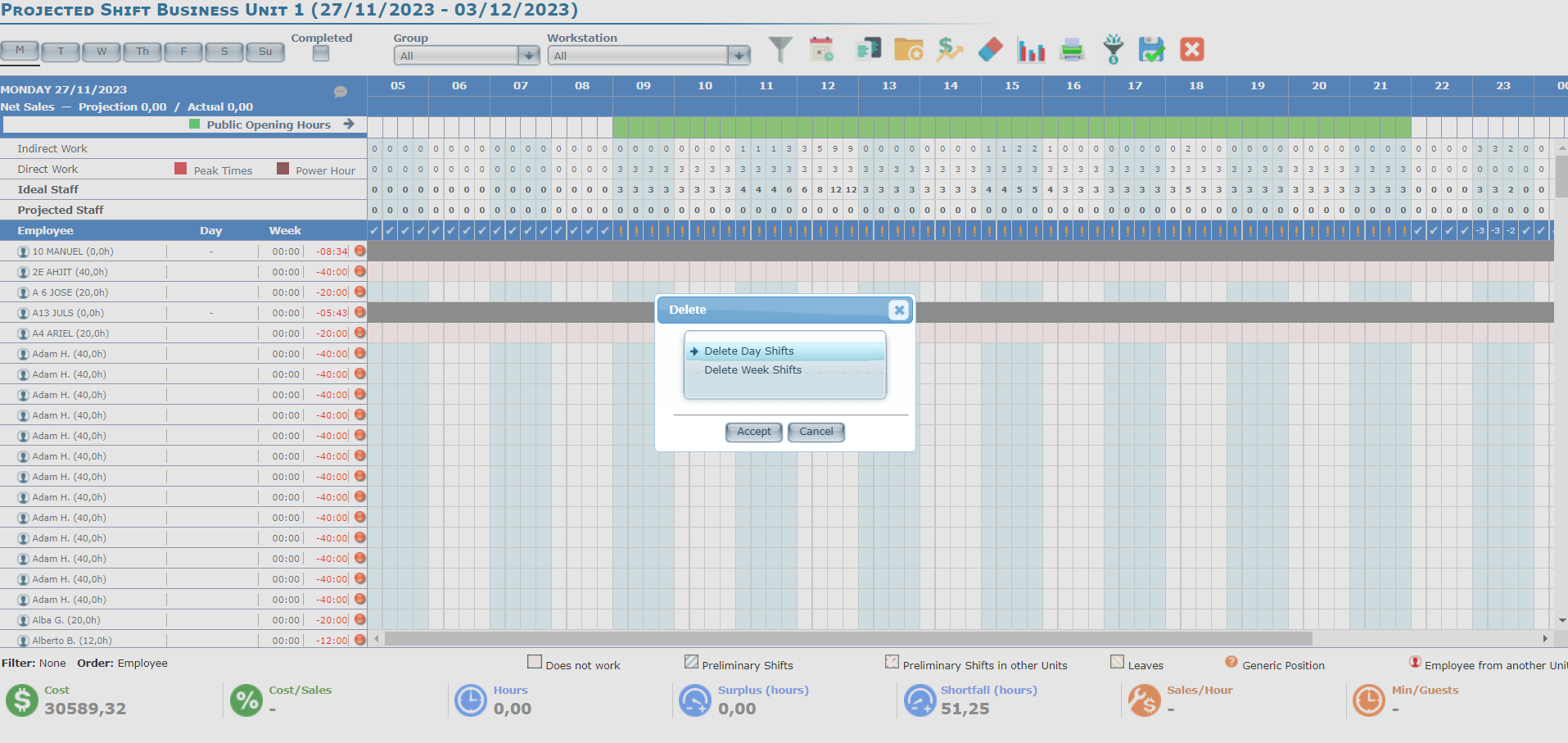
Task: Switch to the Thursday (Th) day tab
Action: click(x=142, y=52)
